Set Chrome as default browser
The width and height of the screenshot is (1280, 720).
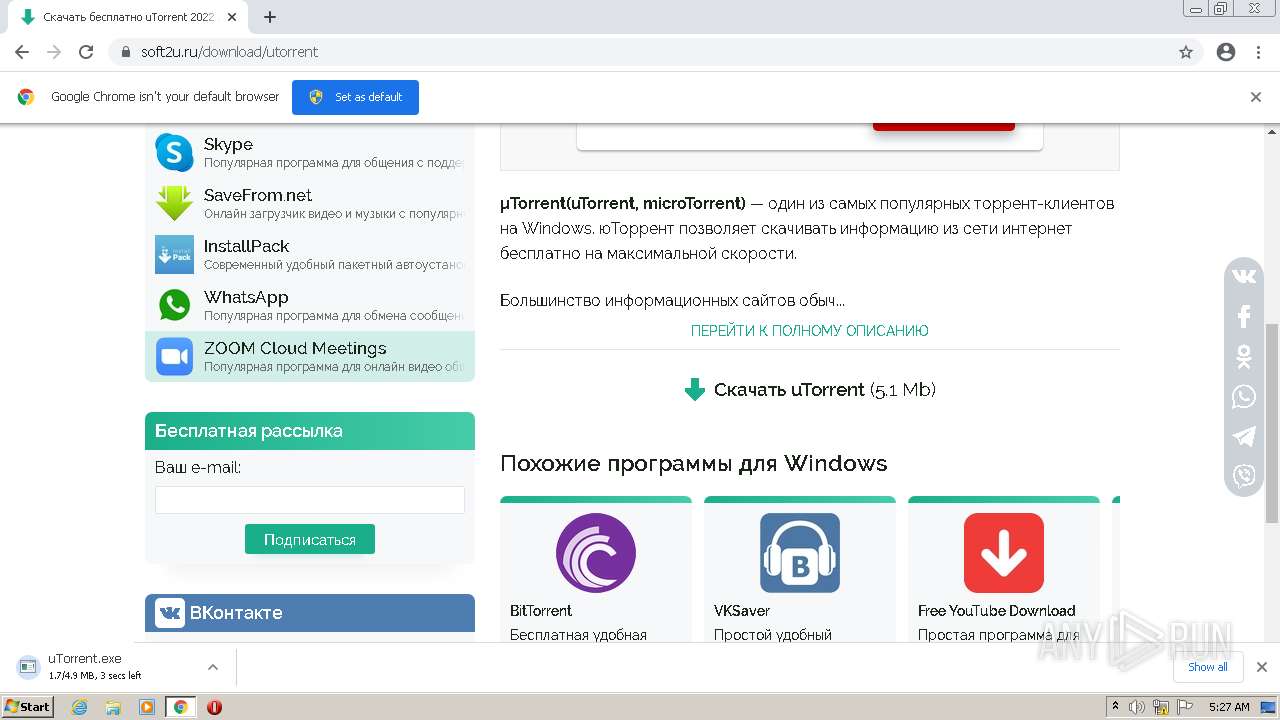click(355, 97)
